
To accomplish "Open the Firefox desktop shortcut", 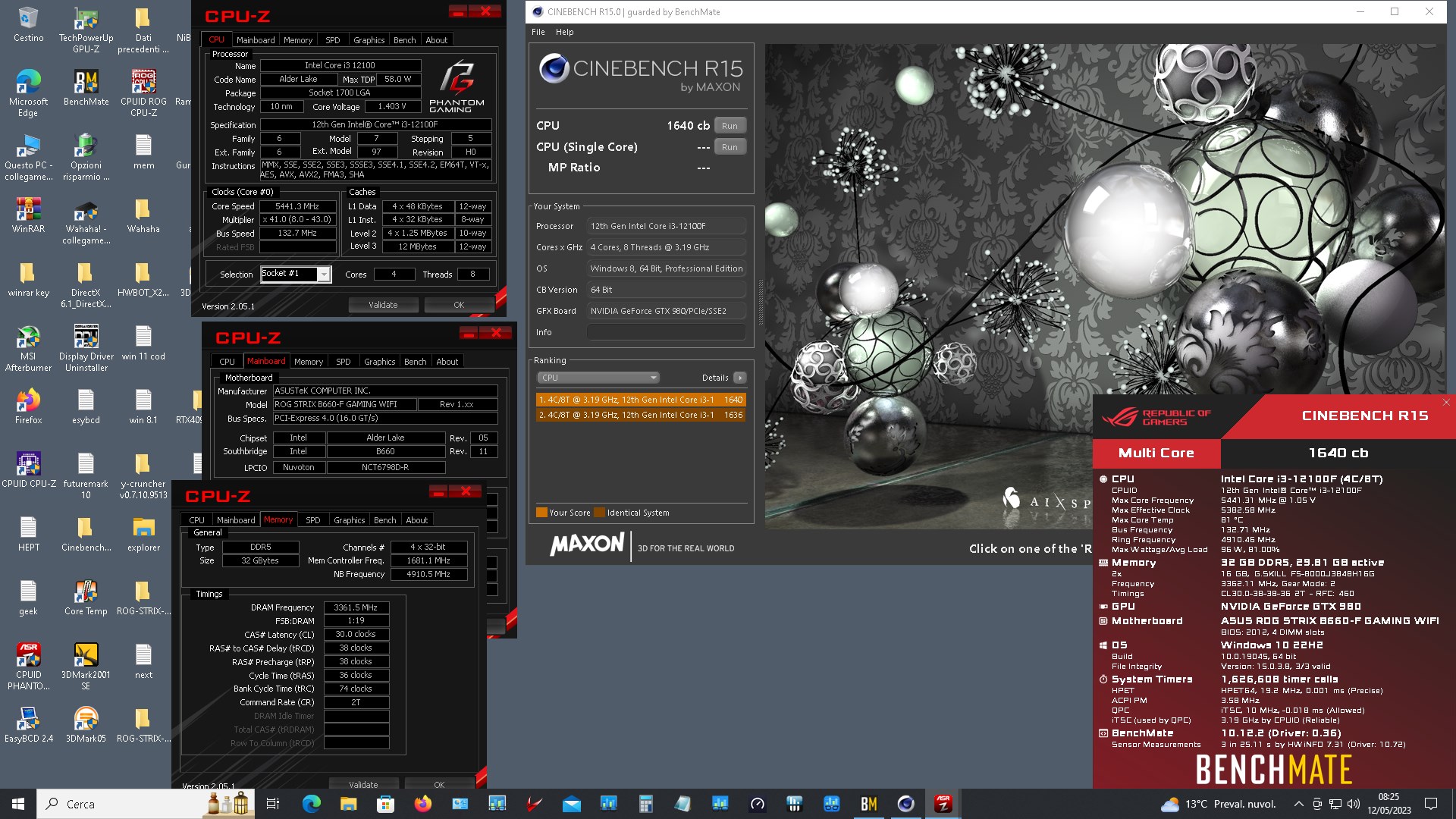I will pos(28,406).
